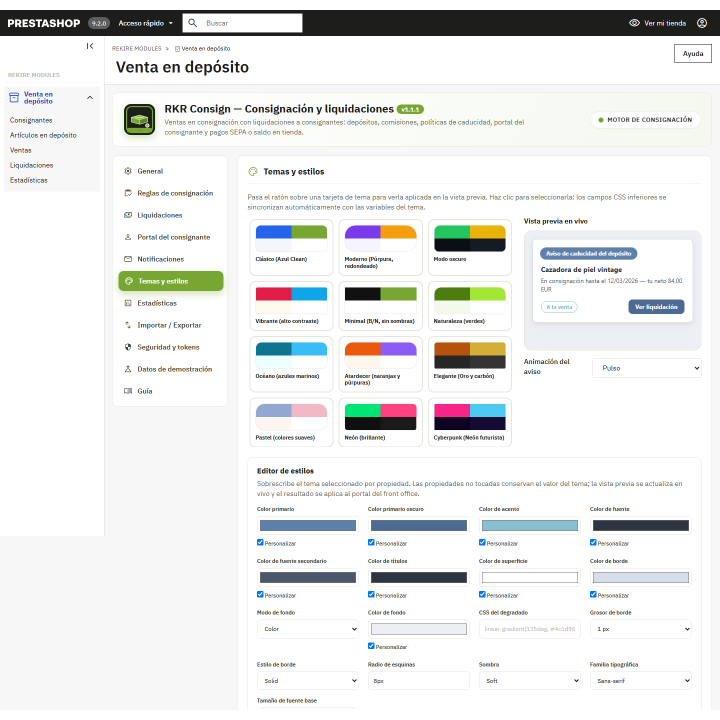
Task: Collapse the sidebar menu with the arrow icon
Action: coord(90,46)
